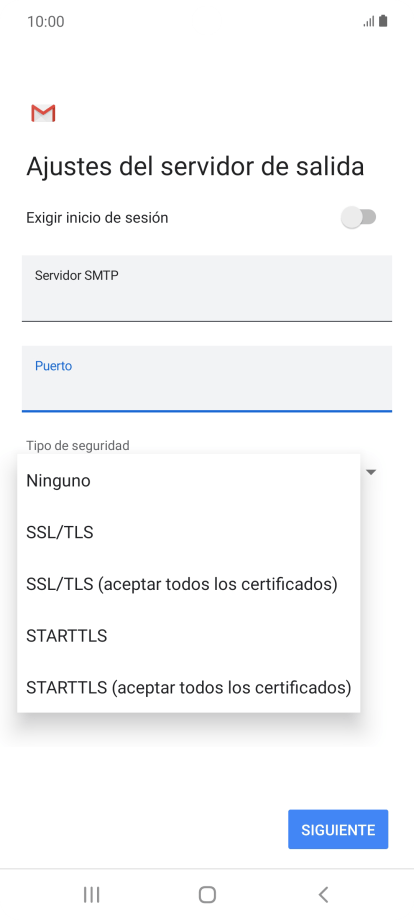Tap the Ajustes del servidor de salida heading
Screen dimensions: 414x920
click(195, 167)
